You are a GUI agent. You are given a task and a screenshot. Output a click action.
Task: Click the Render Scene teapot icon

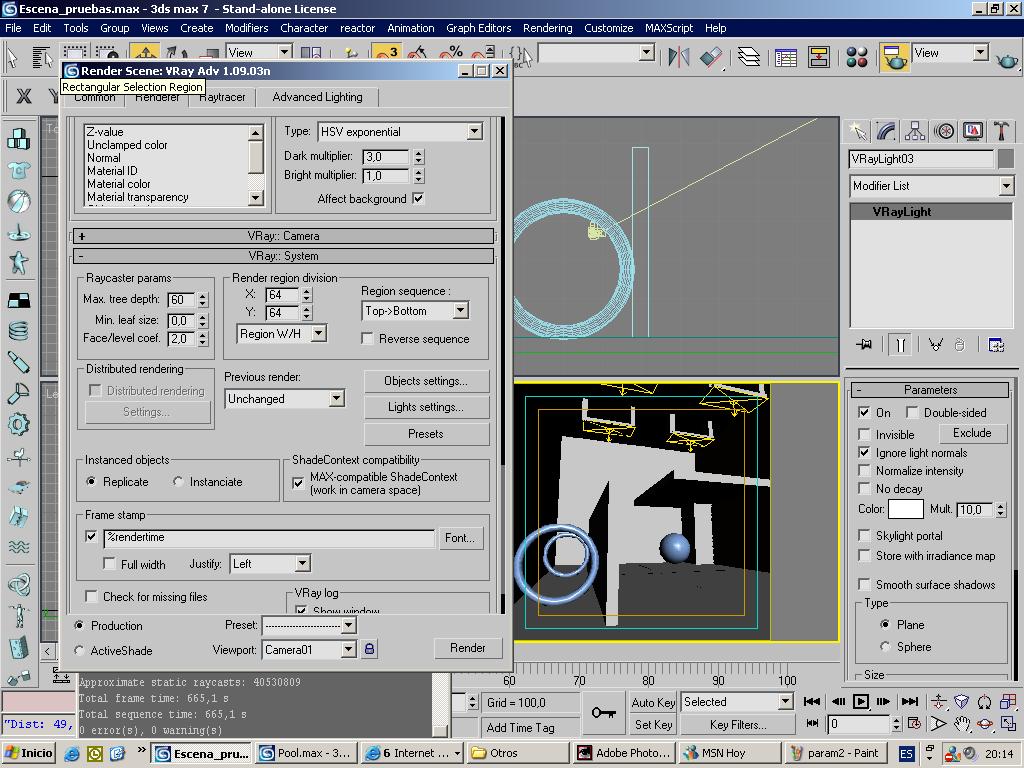[x=894, y=57]
